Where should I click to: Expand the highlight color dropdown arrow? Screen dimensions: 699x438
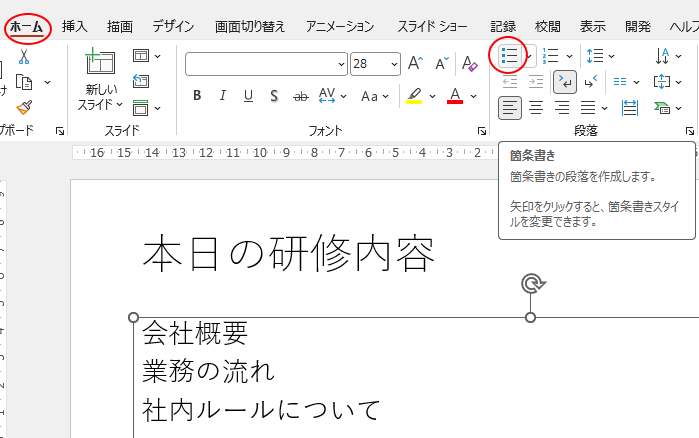tap(432, 96)
